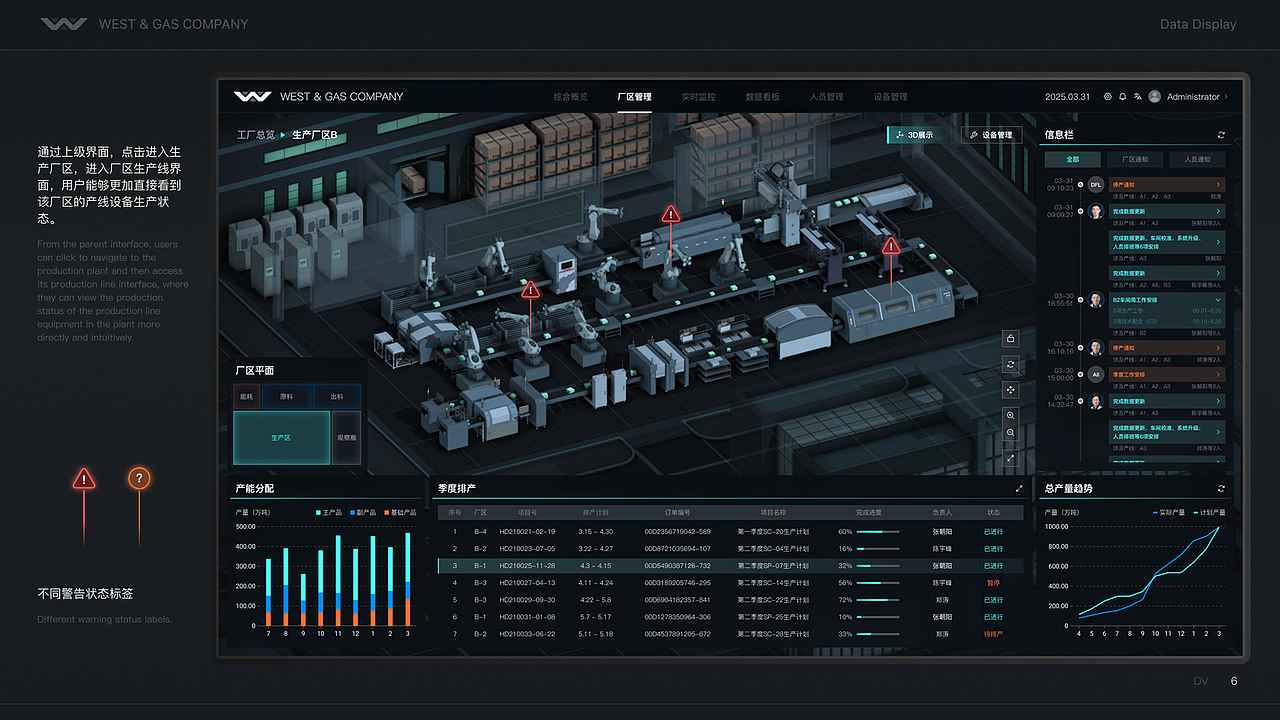Select the 原料 zone in 厂区平面
Screen dimensions: 1280x720
coord(286,397)
